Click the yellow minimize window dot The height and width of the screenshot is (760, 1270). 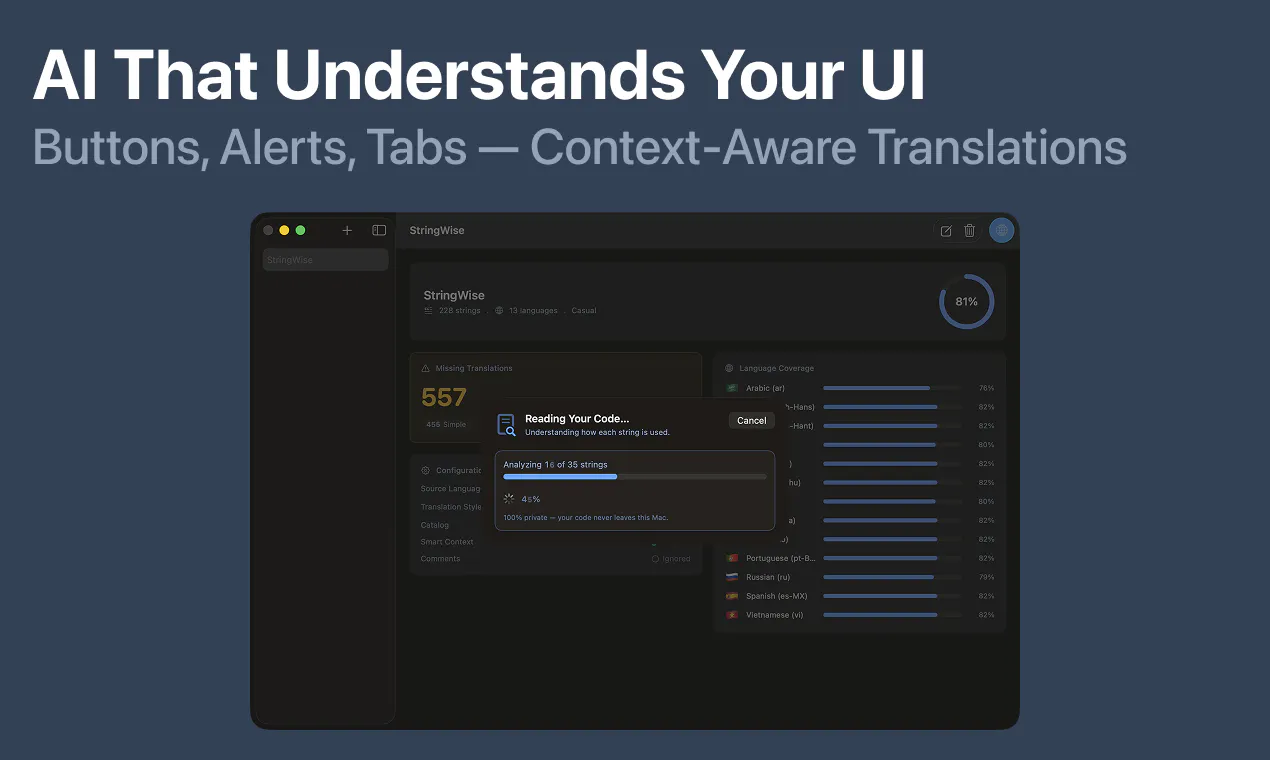[284, 230]
